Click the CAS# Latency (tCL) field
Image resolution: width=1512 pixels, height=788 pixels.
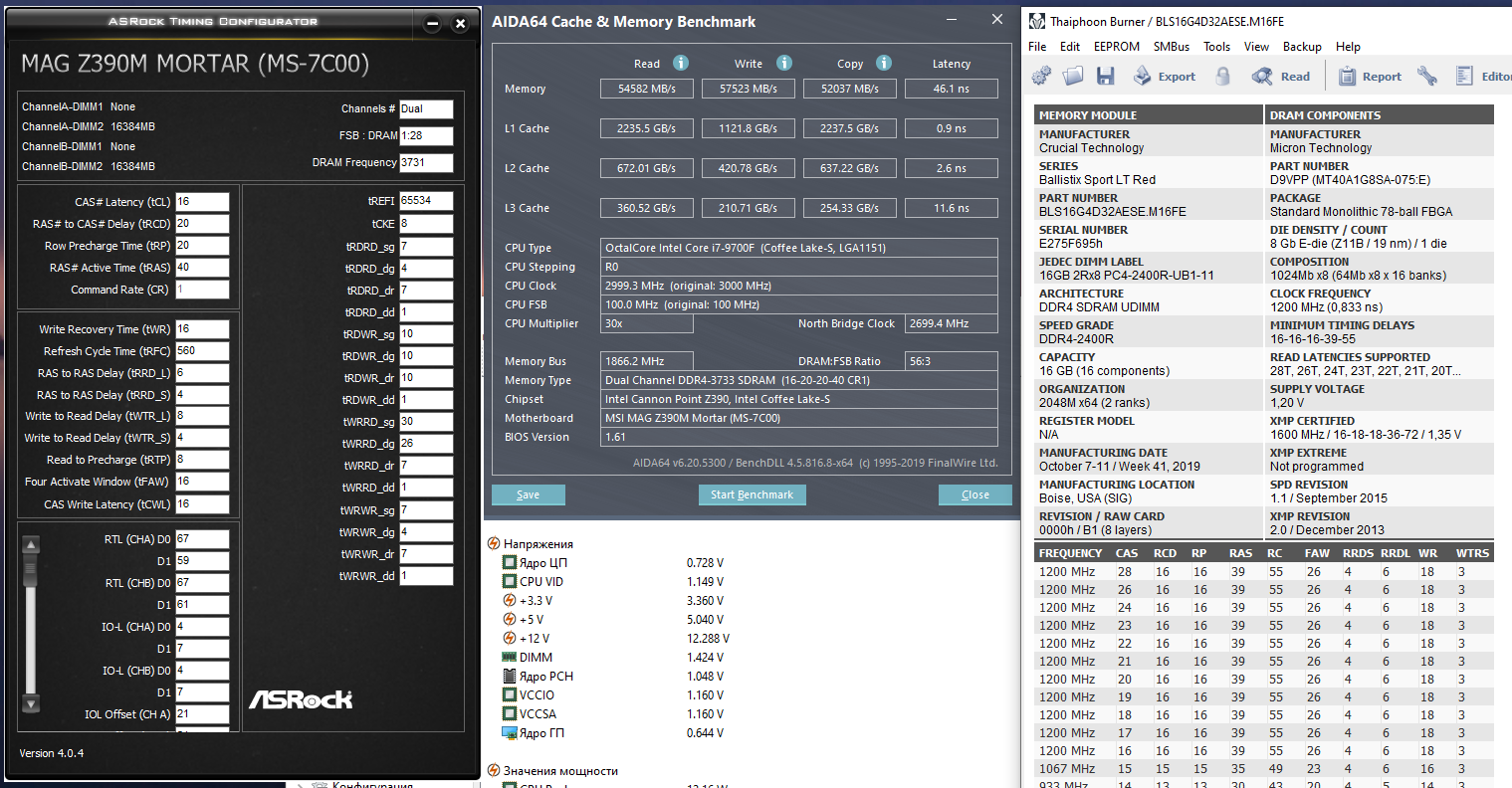point(202,202)
